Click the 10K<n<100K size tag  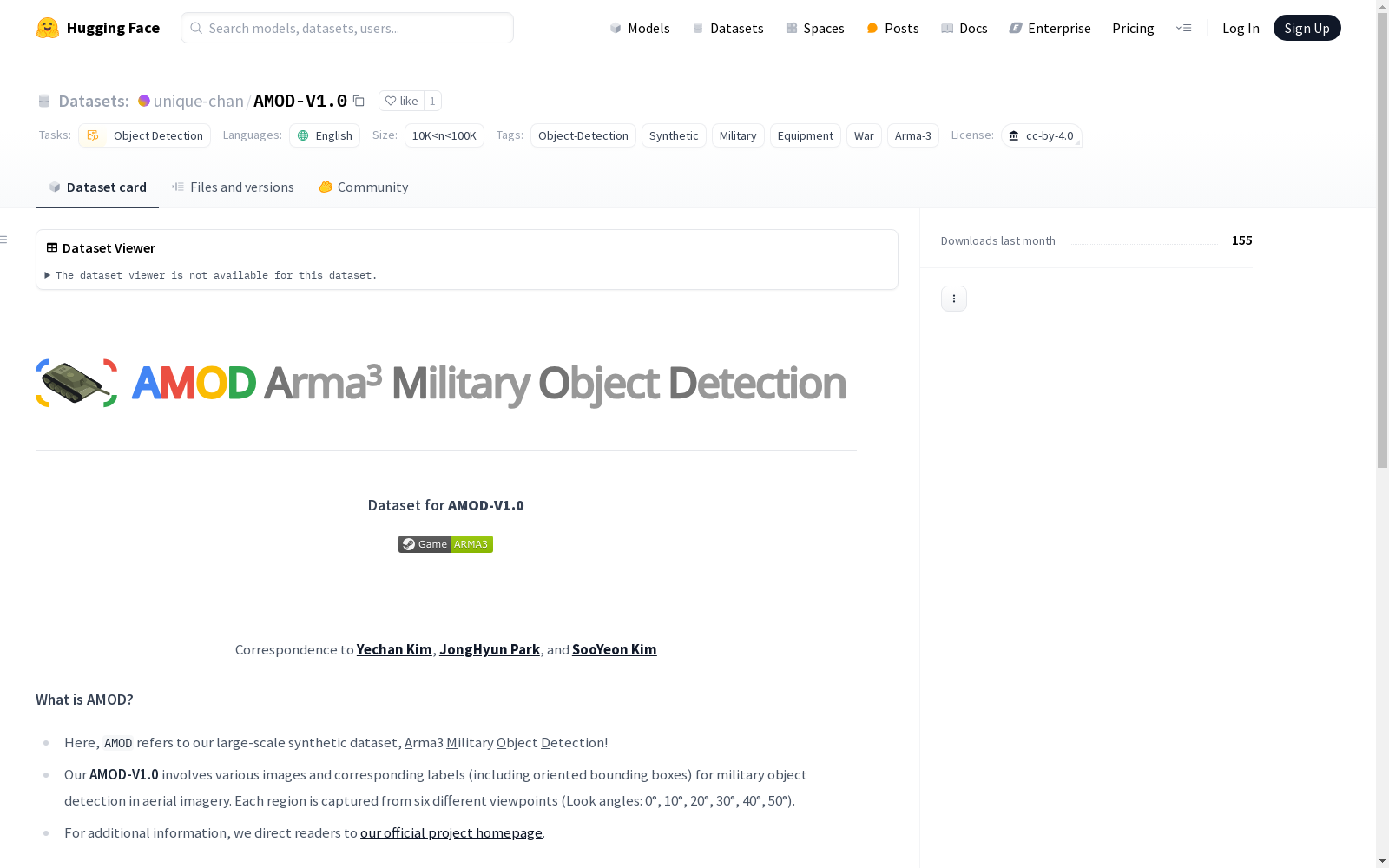444,135
